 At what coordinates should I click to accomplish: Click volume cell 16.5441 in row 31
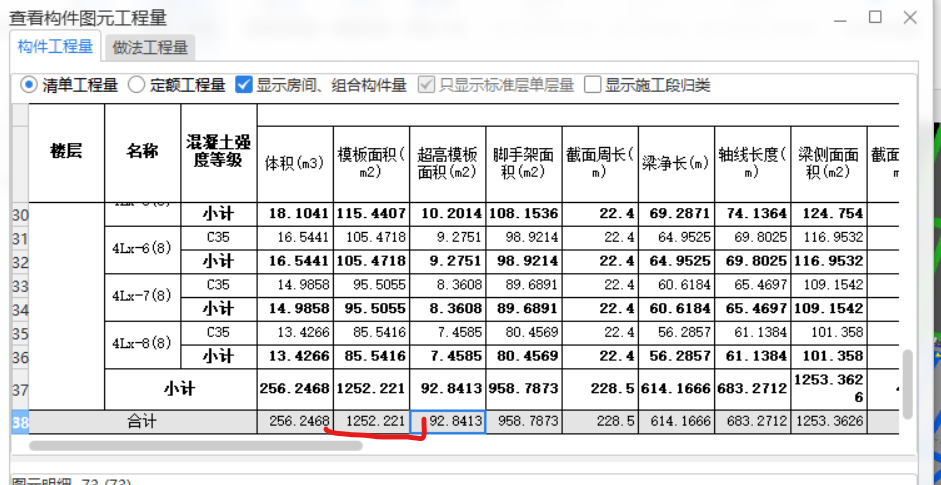(x=295, y=238)
